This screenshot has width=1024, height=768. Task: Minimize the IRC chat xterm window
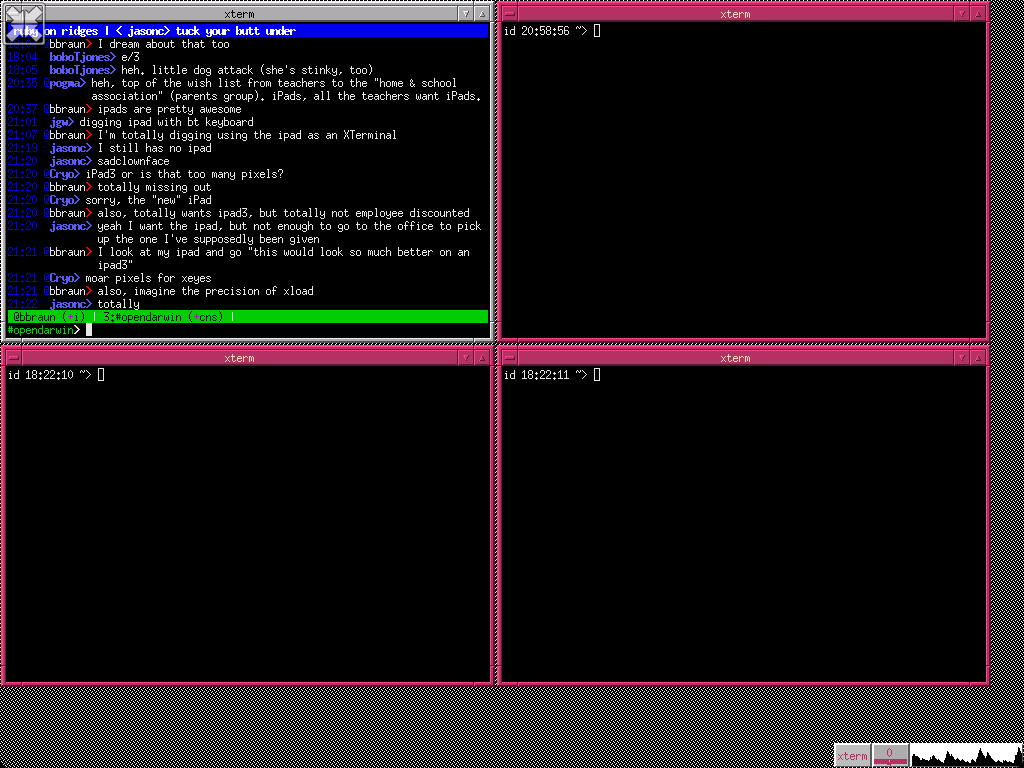(466, 14)
